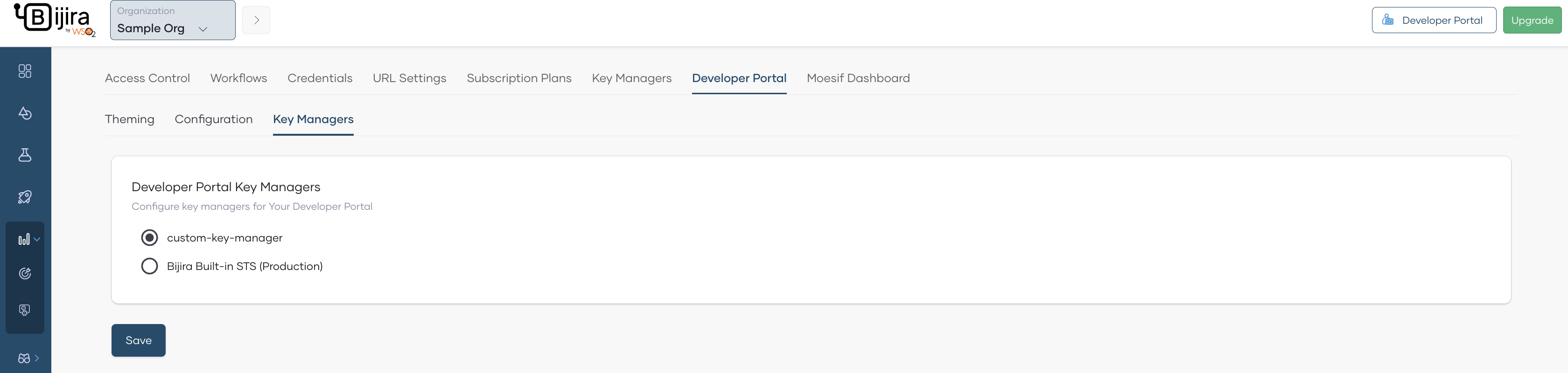Switch to the Theming sub-tab
The width and height of the screenshot is (1568, 373).
pyautogui.click(x=130, y=119)
